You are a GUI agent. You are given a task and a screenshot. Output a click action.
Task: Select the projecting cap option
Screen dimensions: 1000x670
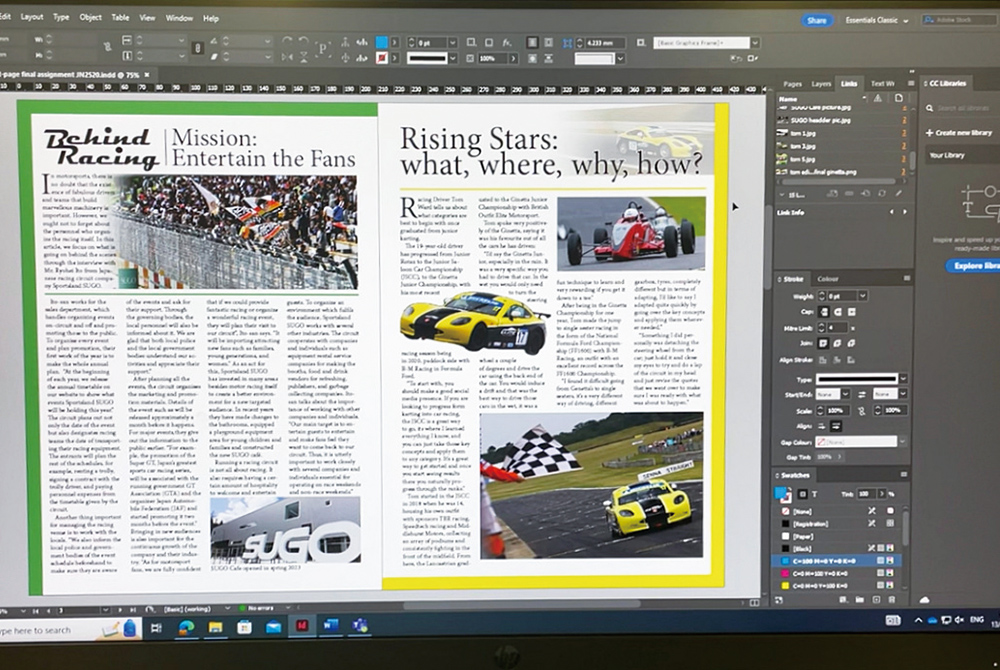point(851,312)
